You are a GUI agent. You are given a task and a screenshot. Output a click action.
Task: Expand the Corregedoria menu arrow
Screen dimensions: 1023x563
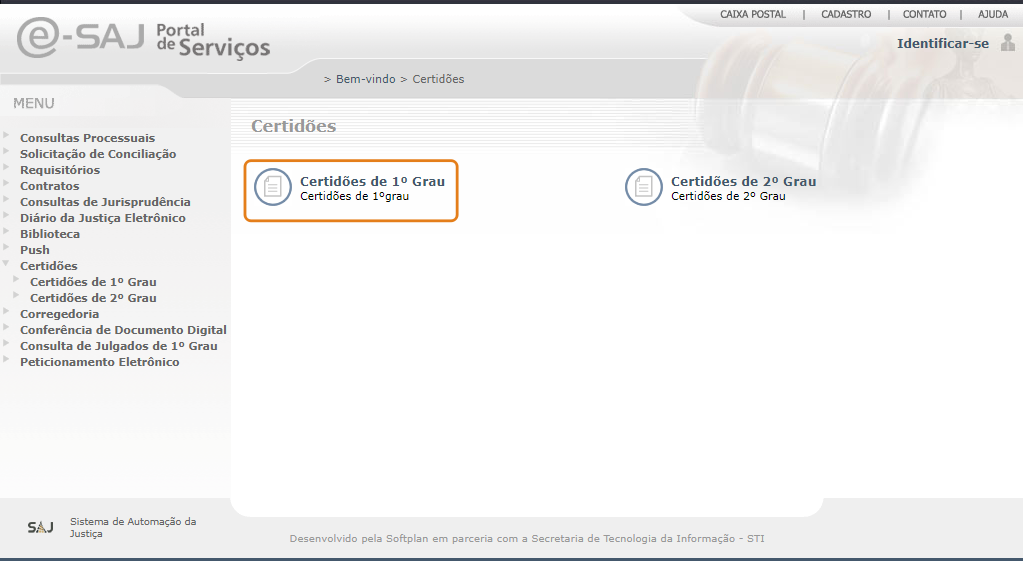[x=7, y=311]
